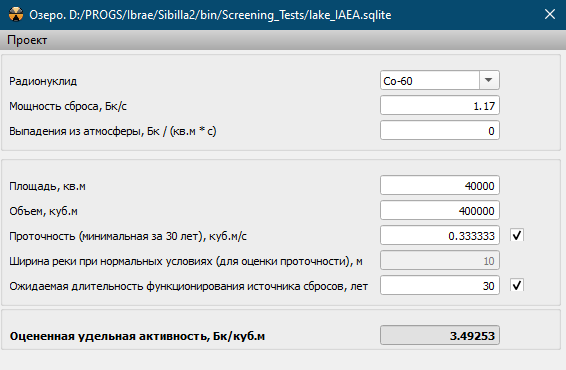The height and width of the screenshot is (370, 566).
Task: Click the Радионуклид label
Action: pyautogui.click(x=43, y=81)
